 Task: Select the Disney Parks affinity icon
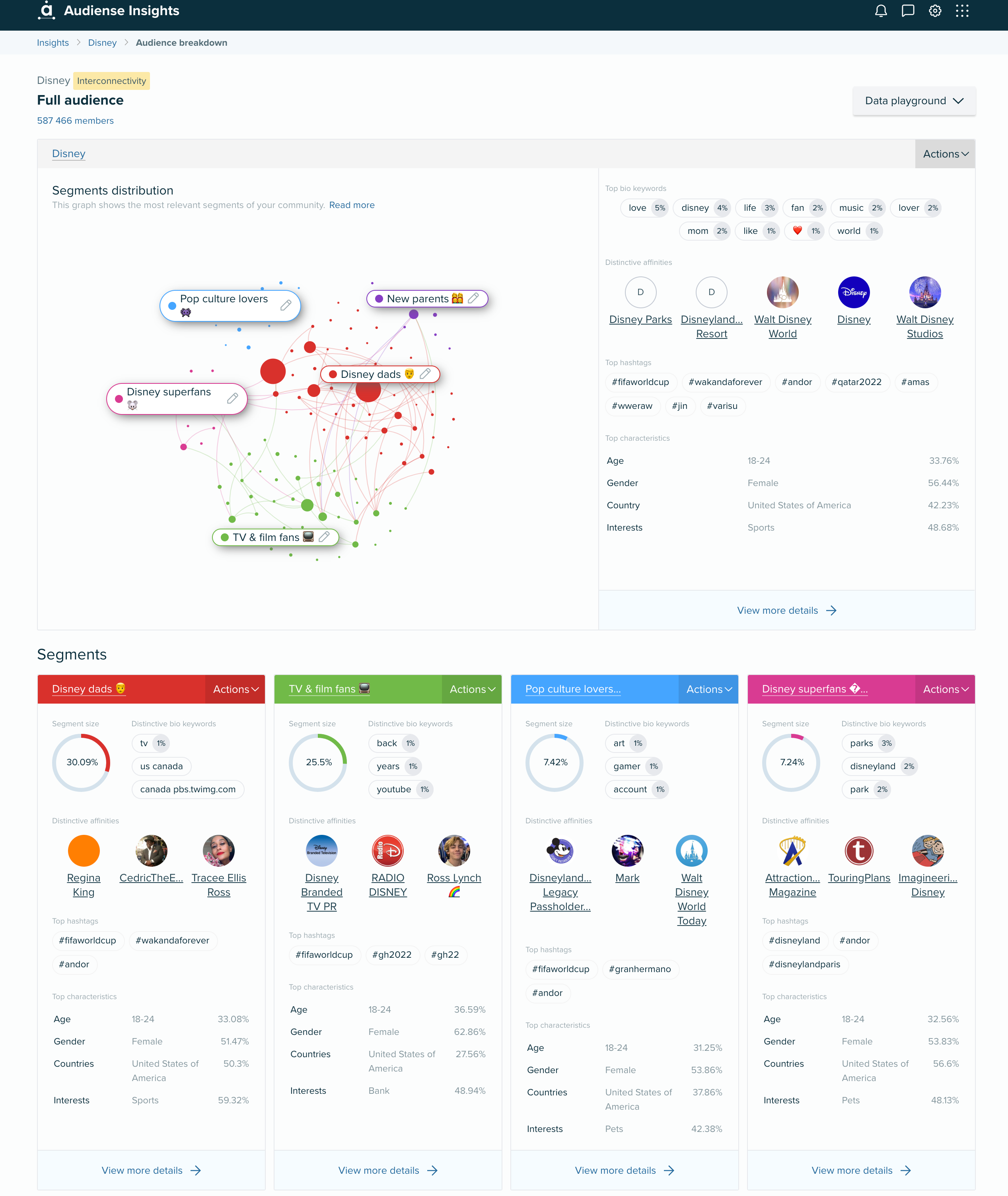(640, 292)
